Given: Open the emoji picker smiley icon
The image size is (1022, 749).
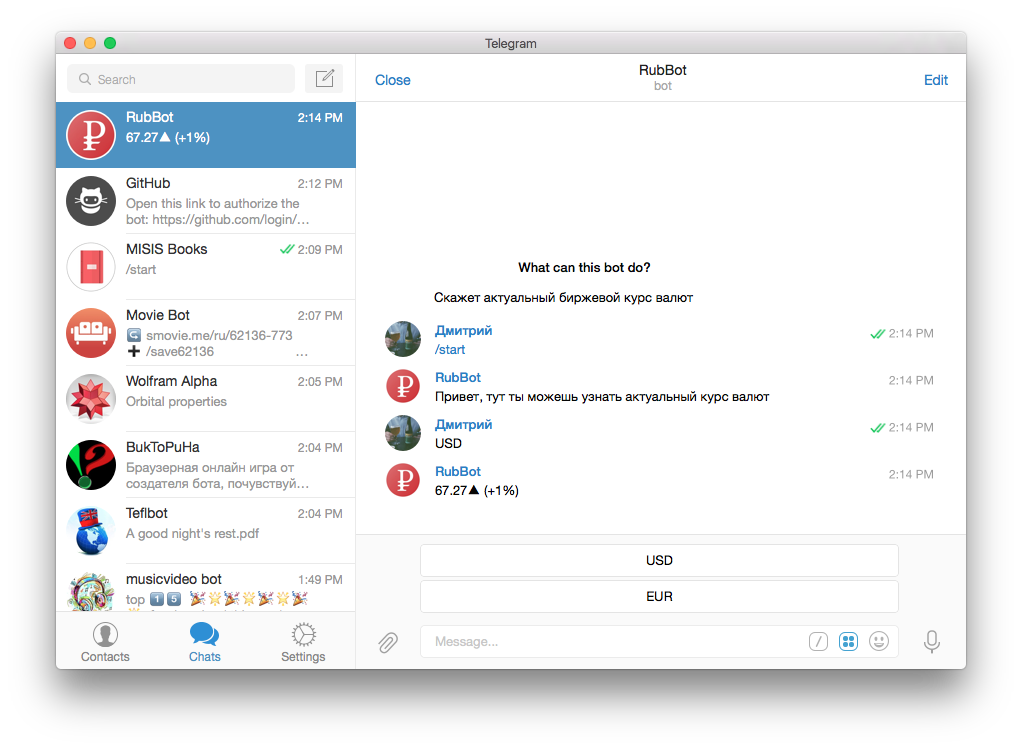Looking at the screenshot, I should 879,641.
